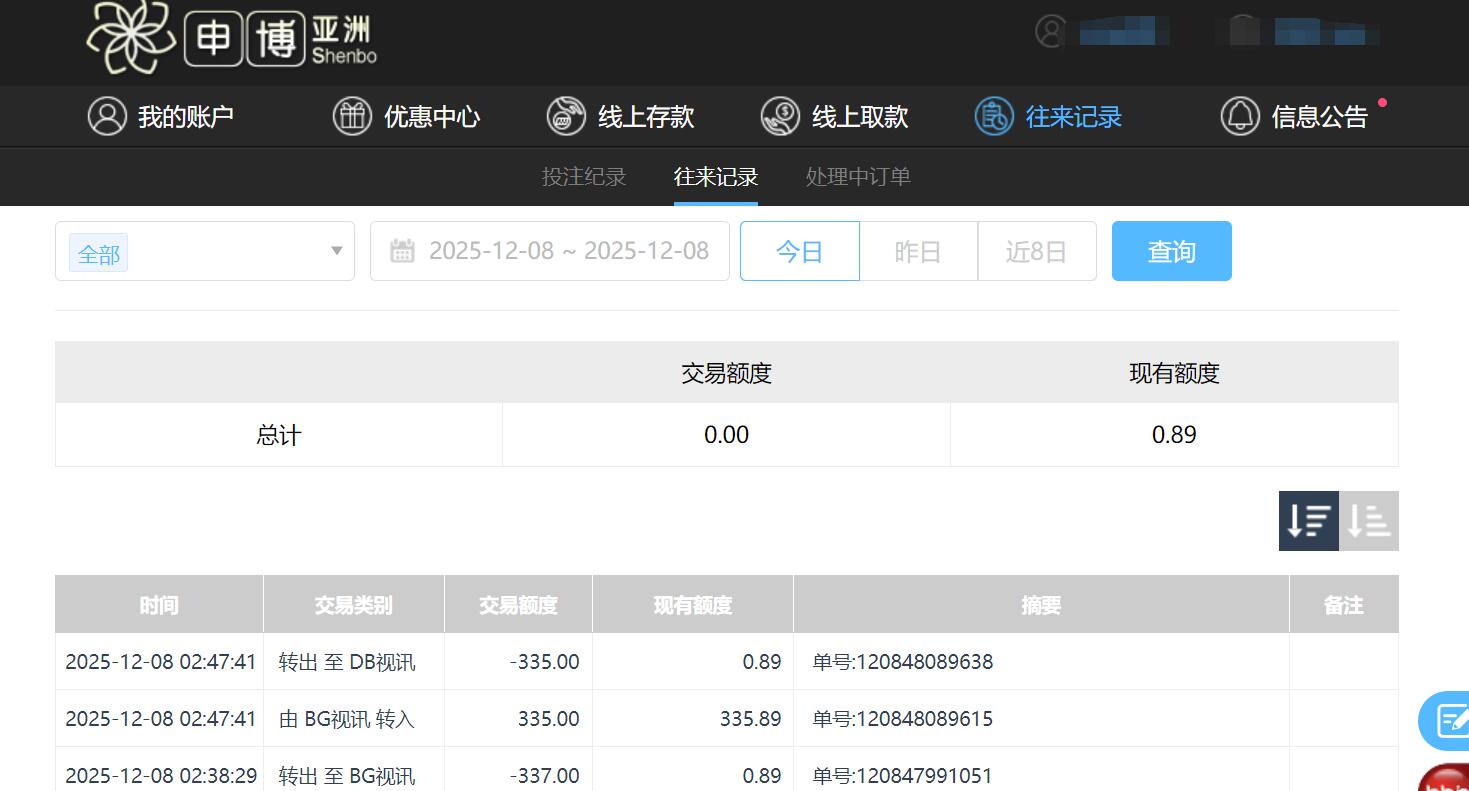Click the 线上取款 withdrawal icon
Image resolution: width=1469 pixels, height=791 pixels.
pyautogui.click(x=779, y=116)
